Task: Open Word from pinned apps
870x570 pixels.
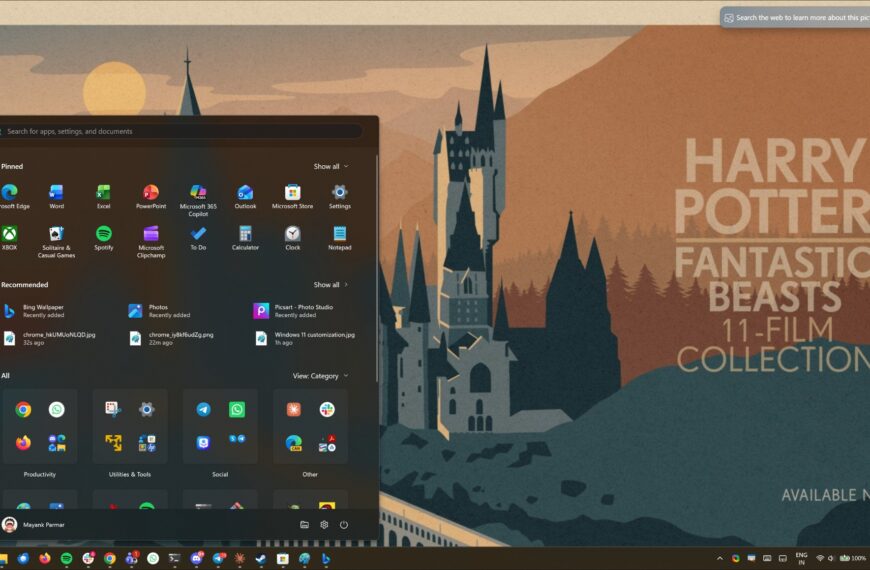Action: click(57, 196)
